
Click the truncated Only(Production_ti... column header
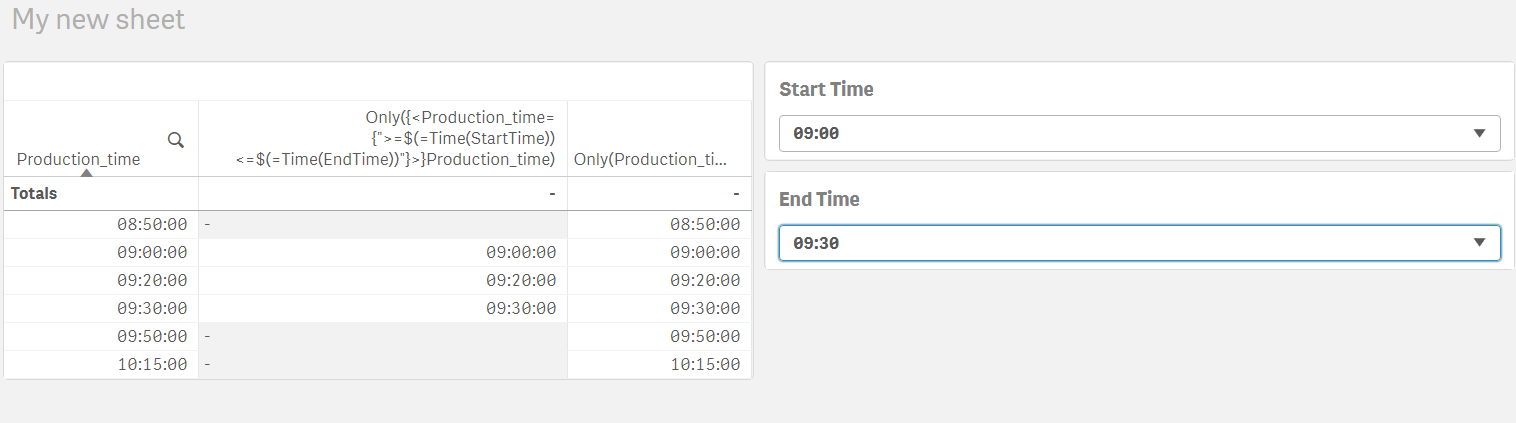pyautogui.click(x=650, y=159)
